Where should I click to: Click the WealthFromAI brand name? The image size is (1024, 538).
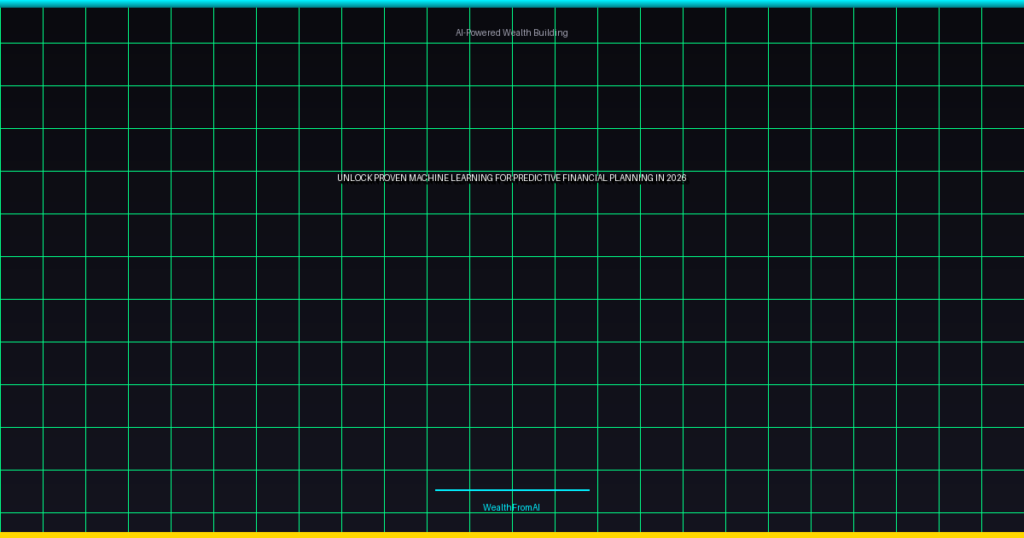[511, 508]
